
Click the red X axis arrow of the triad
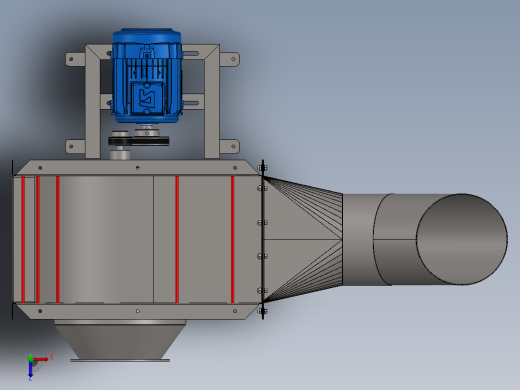click(41, 359)
